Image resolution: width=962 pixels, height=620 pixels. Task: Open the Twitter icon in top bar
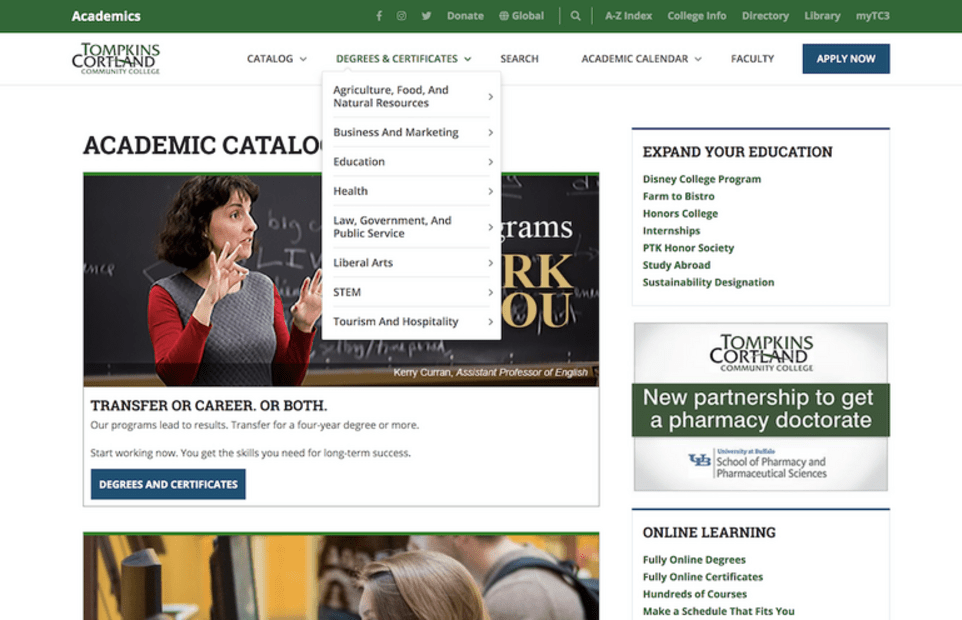pyautogui.click(x=426, y=16)
